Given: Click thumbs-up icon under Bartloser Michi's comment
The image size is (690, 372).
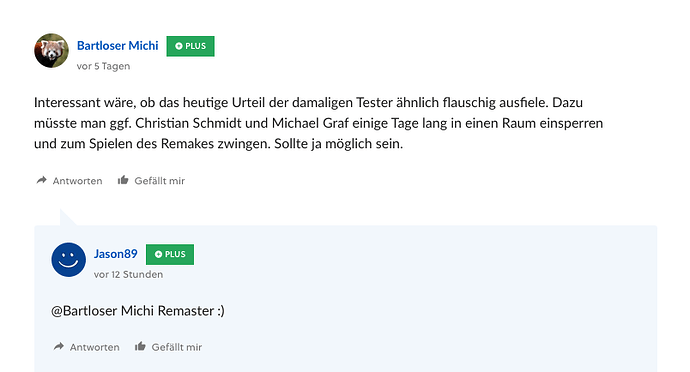Looking at the screenshot, I should click(x=123, y=180).
